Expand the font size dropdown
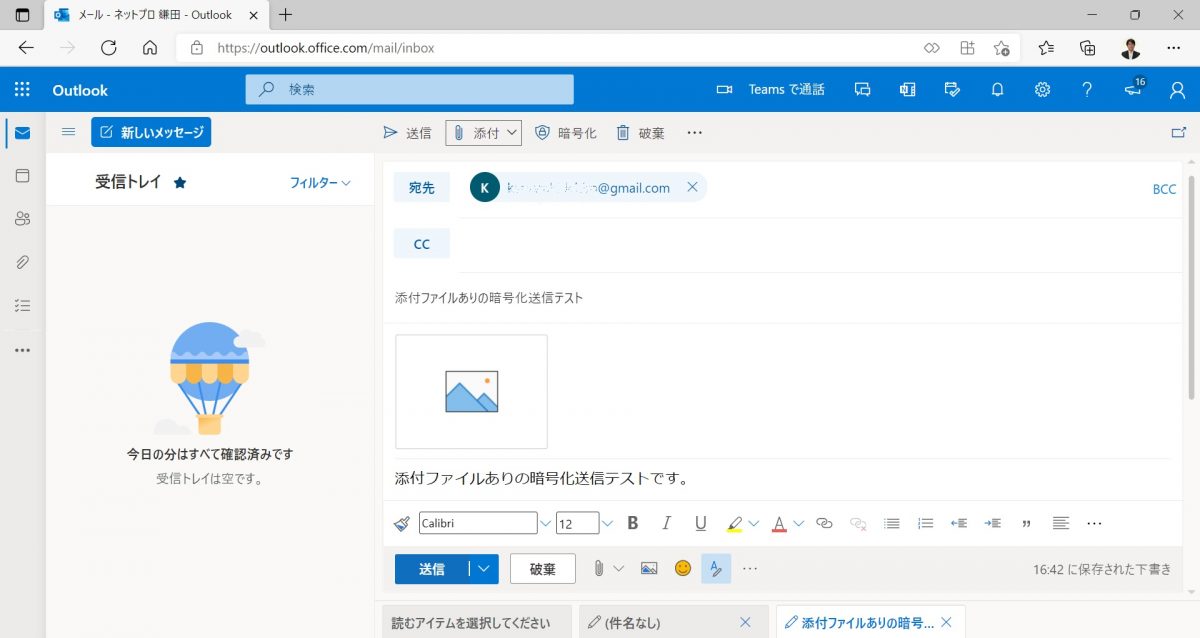The height and width of the screenshot is (638, 1200). [x=607, y=522]
